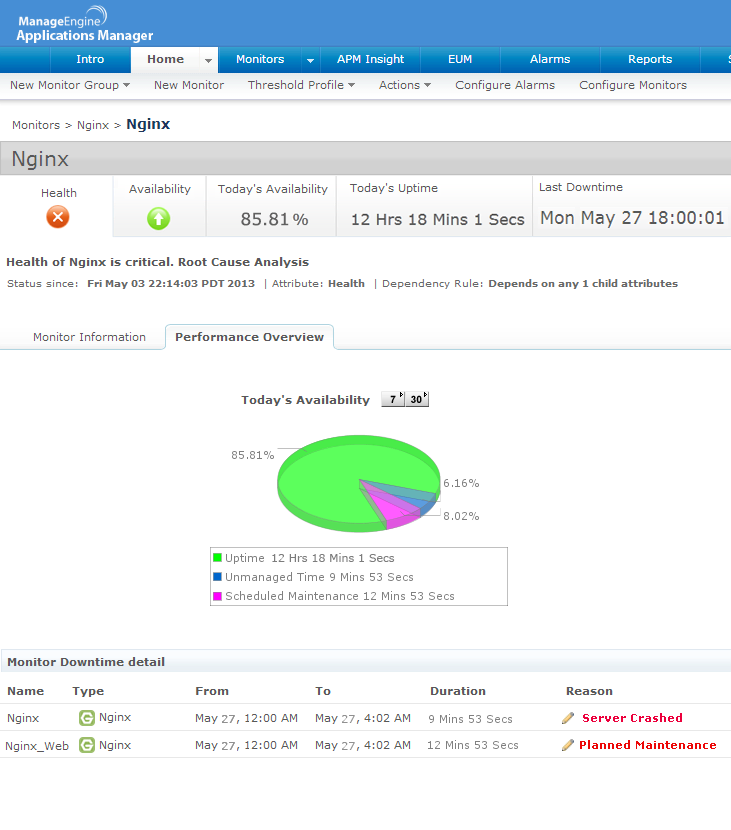The height and width of the screenshot is (830, 731).
Task: Open Configure Alarms
Action: tap(505, 85)
